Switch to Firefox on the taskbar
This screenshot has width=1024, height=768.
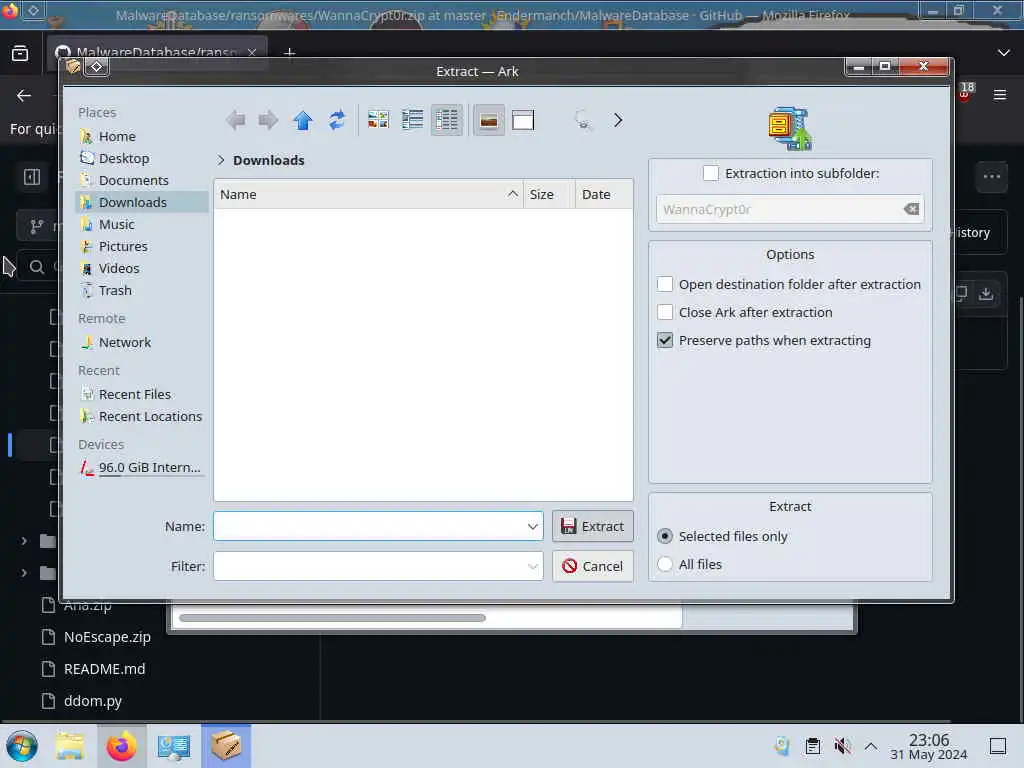(121, 746)
